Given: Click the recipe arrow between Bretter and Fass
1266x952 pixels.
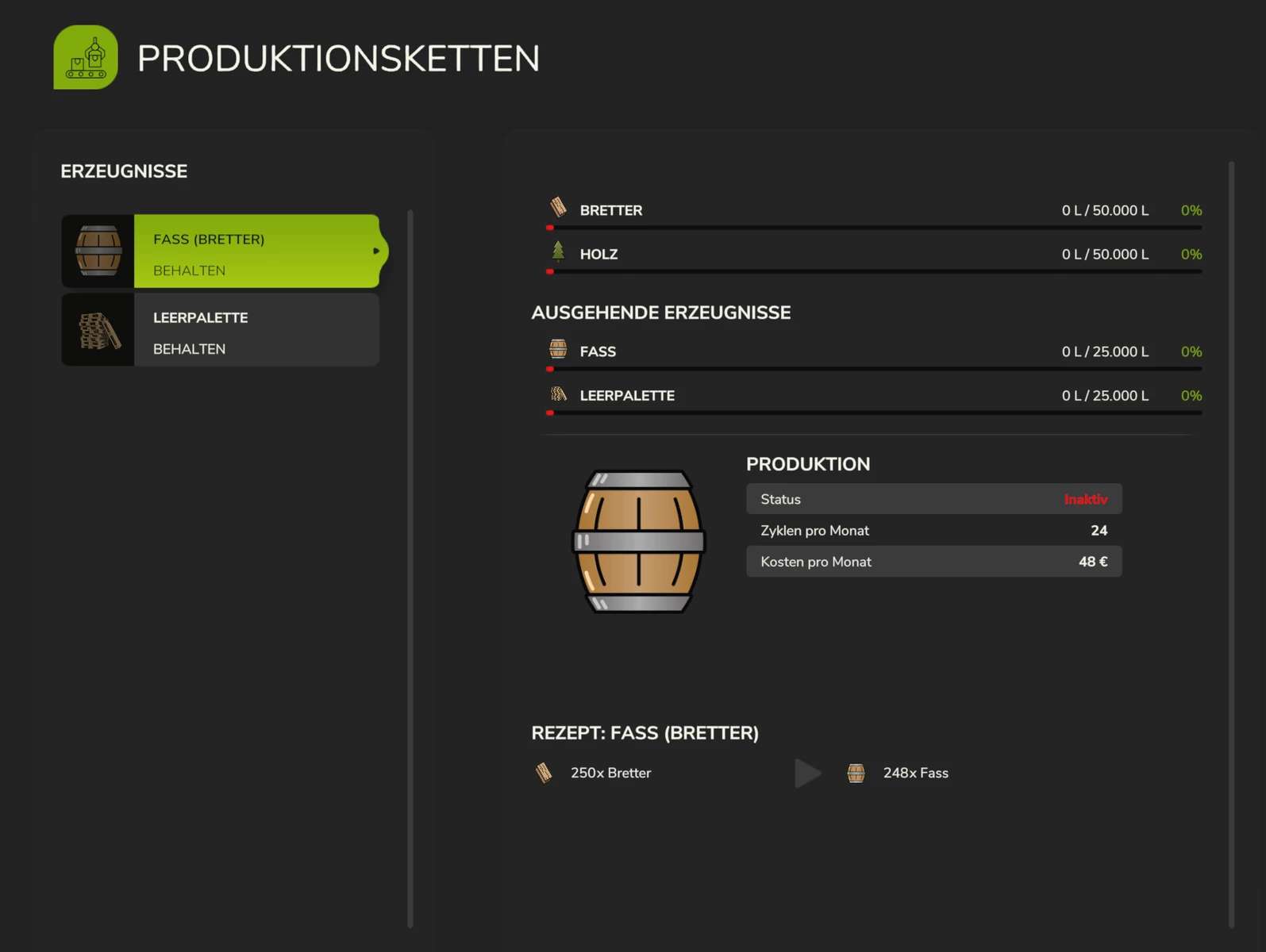Looking at the screenshot, I should pyautogui.click(x=807, y=773).
